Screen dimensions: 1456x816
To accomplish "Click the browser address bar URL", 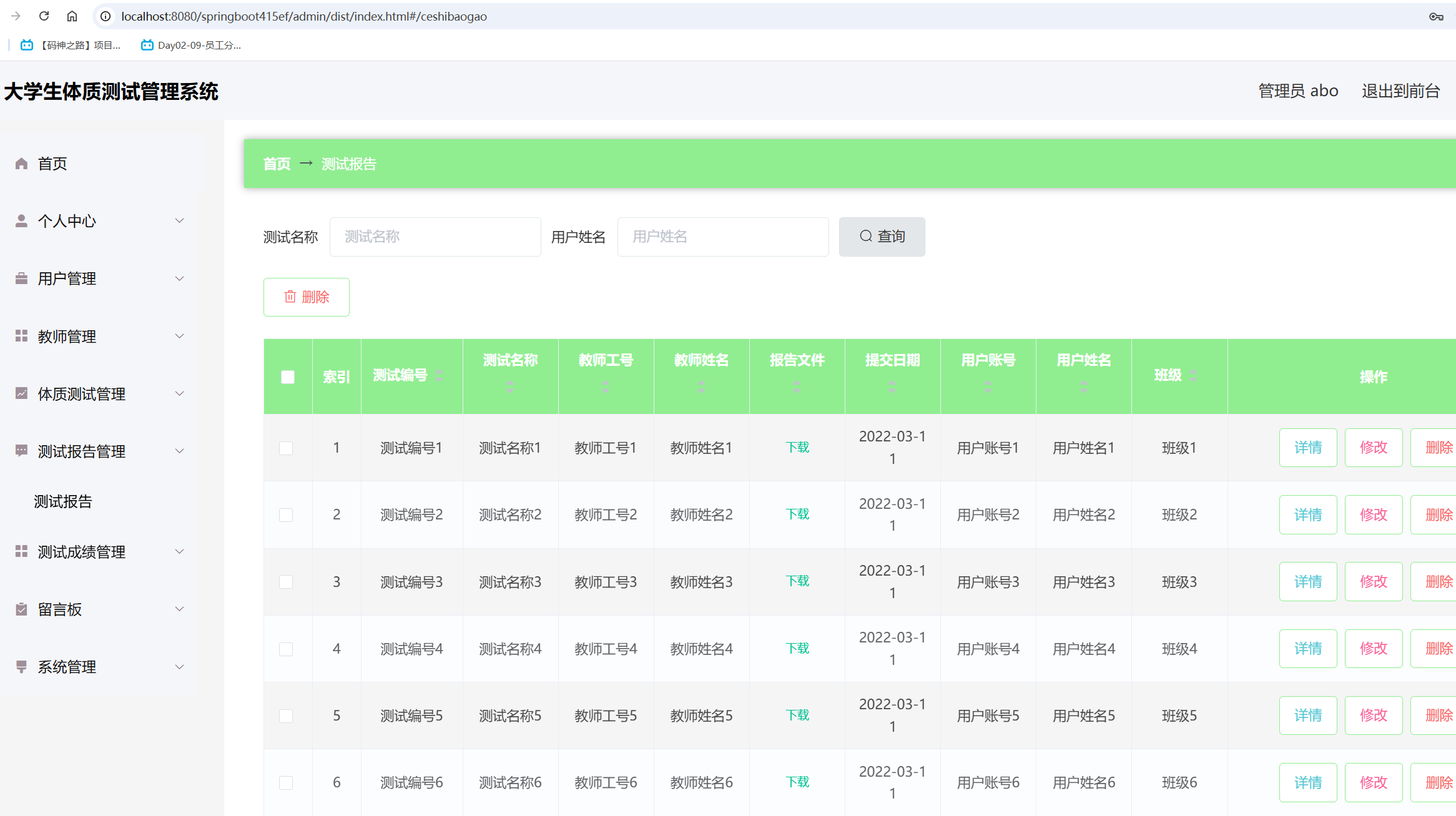I will (x=304, y=16).
